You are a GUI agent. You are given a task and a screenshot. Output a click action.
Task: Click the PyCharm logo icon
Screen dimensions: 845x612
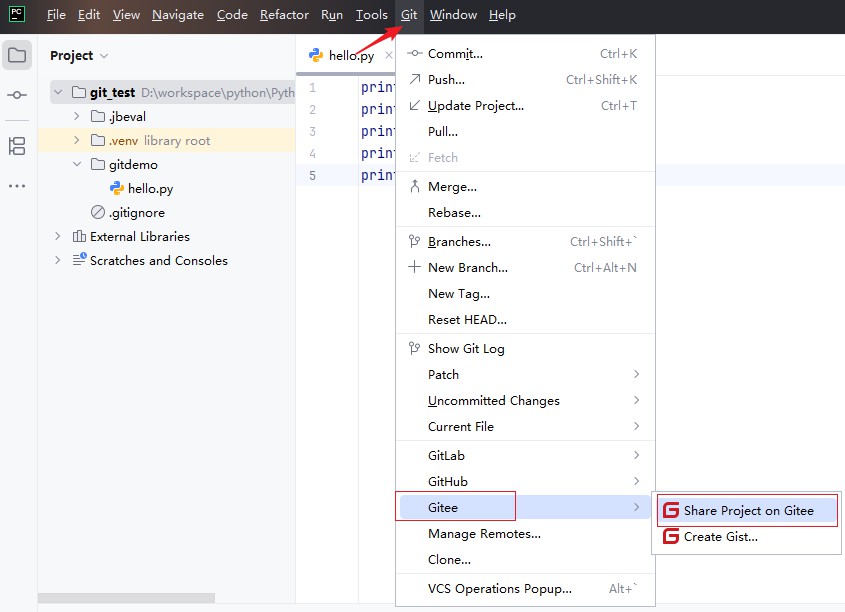tap(17, 13)
